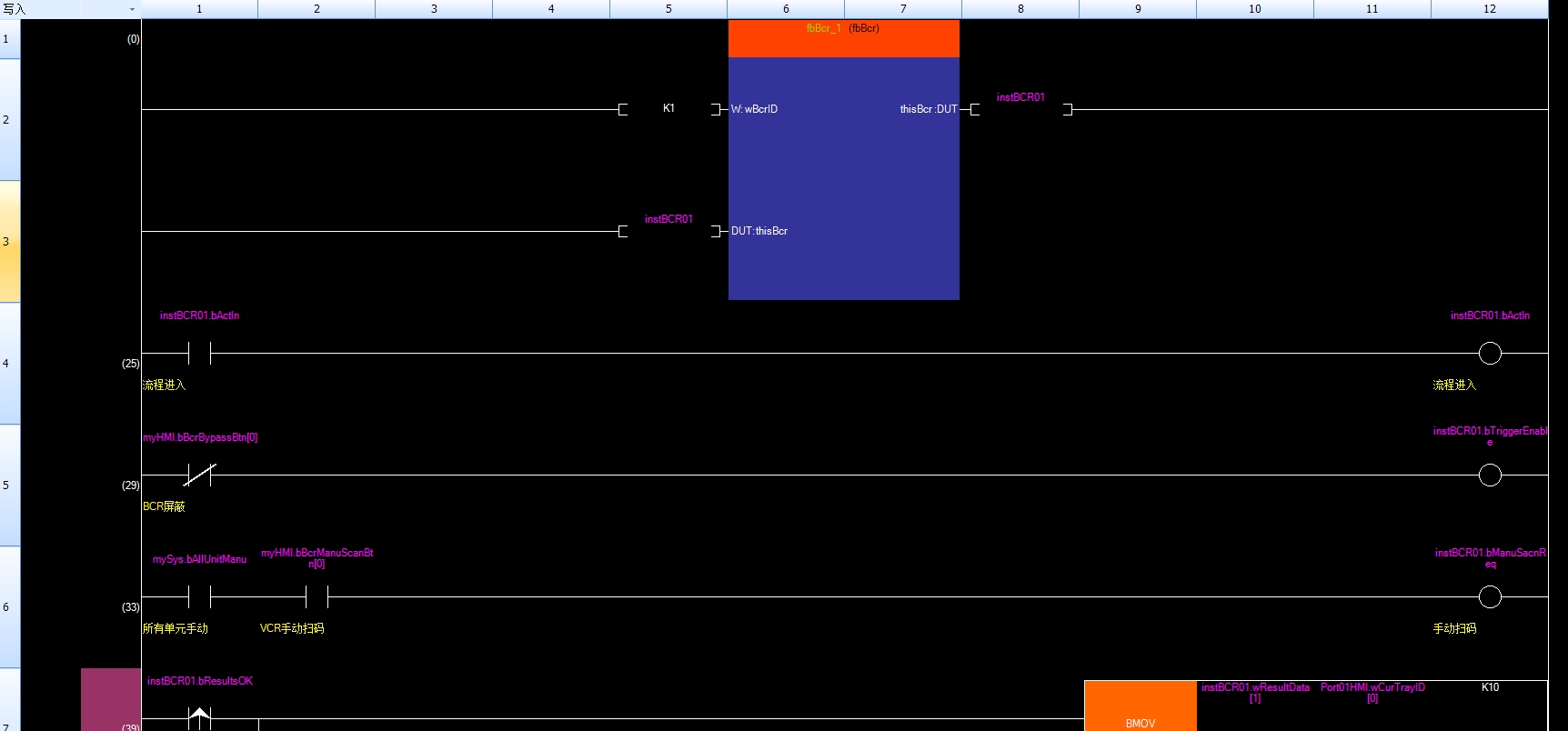Select the myHMI.bBcrBypassBtn[0] normally-closed contact
This screenshot has width=1568, height=731.
point(199,475)
